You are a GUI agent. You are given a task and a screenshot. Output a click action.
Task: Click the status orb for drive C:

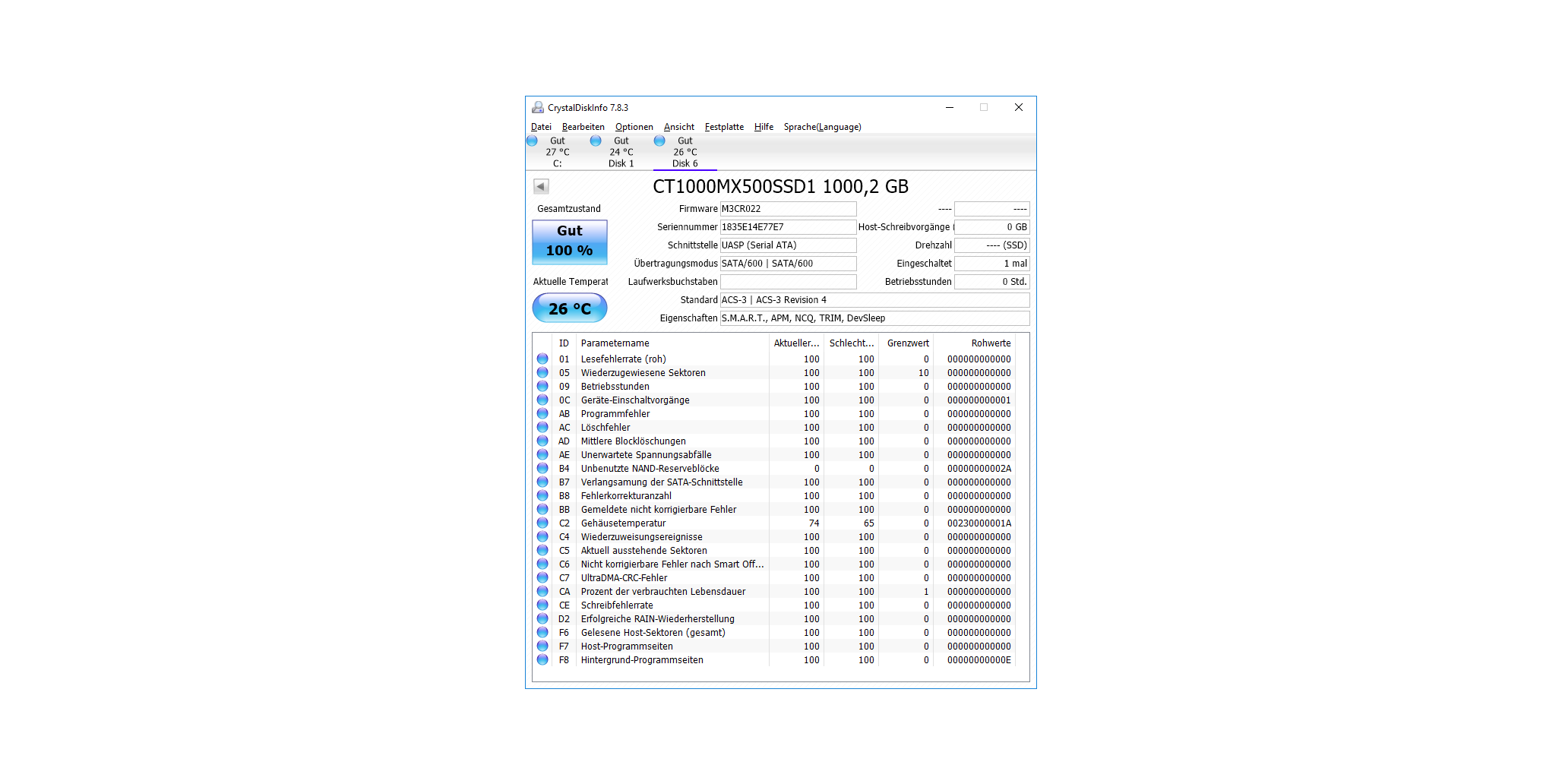click(532, 141)
